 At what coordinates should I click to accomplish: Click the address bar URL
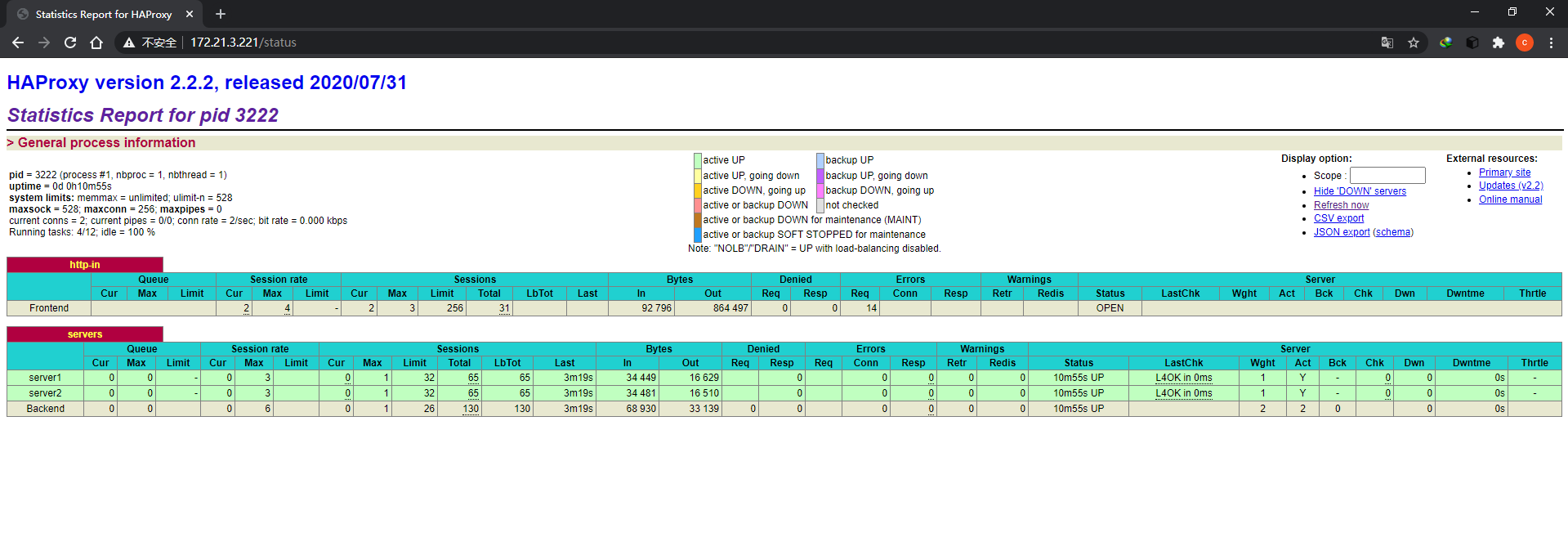[243, 43]
